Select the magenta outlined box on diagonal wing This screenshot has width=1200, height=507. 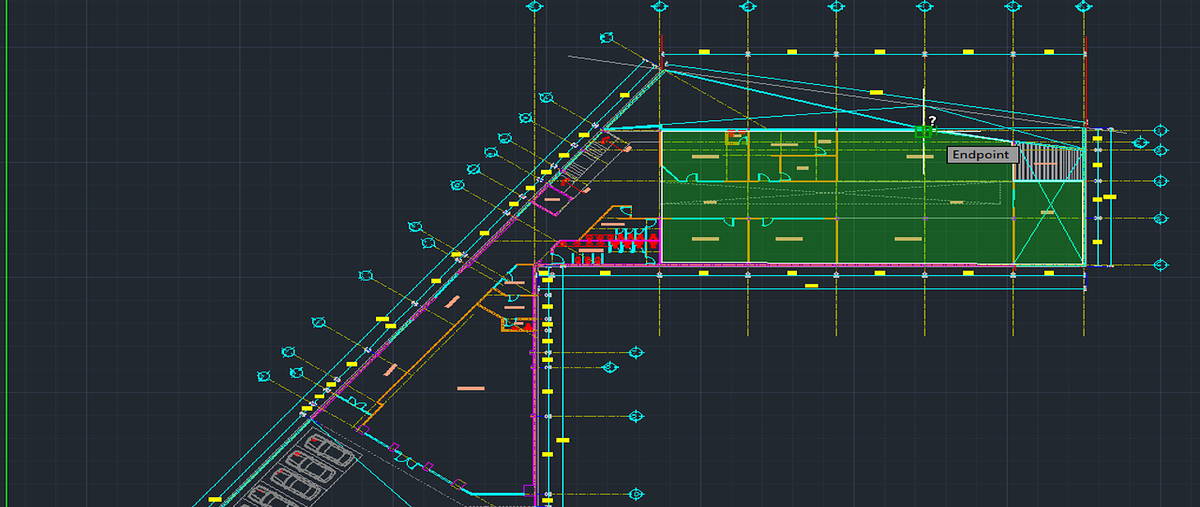click(x=547, y=200)
